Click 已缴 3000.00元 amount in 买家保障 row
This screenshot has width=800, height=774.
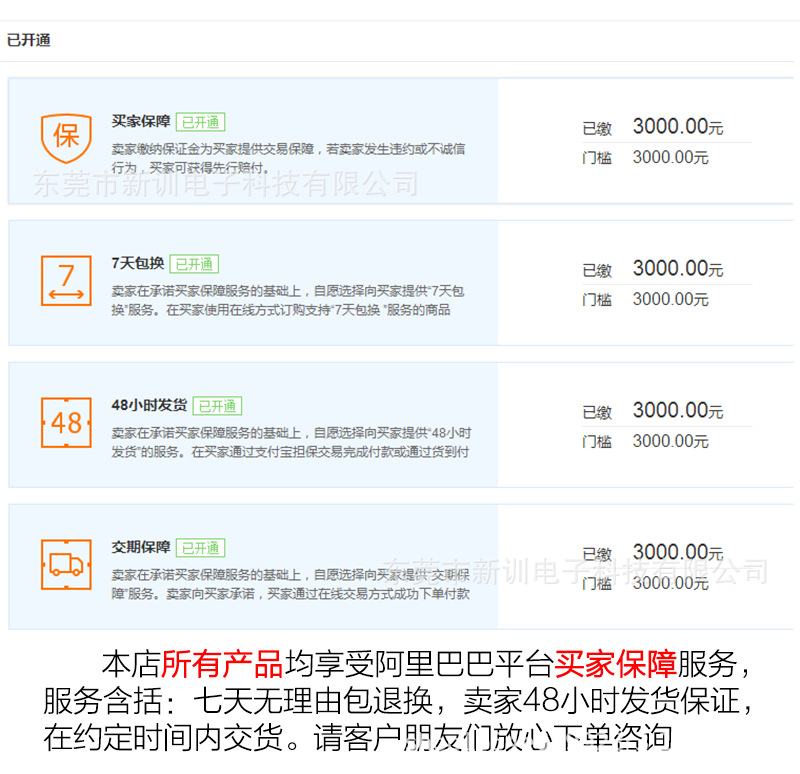677,127
